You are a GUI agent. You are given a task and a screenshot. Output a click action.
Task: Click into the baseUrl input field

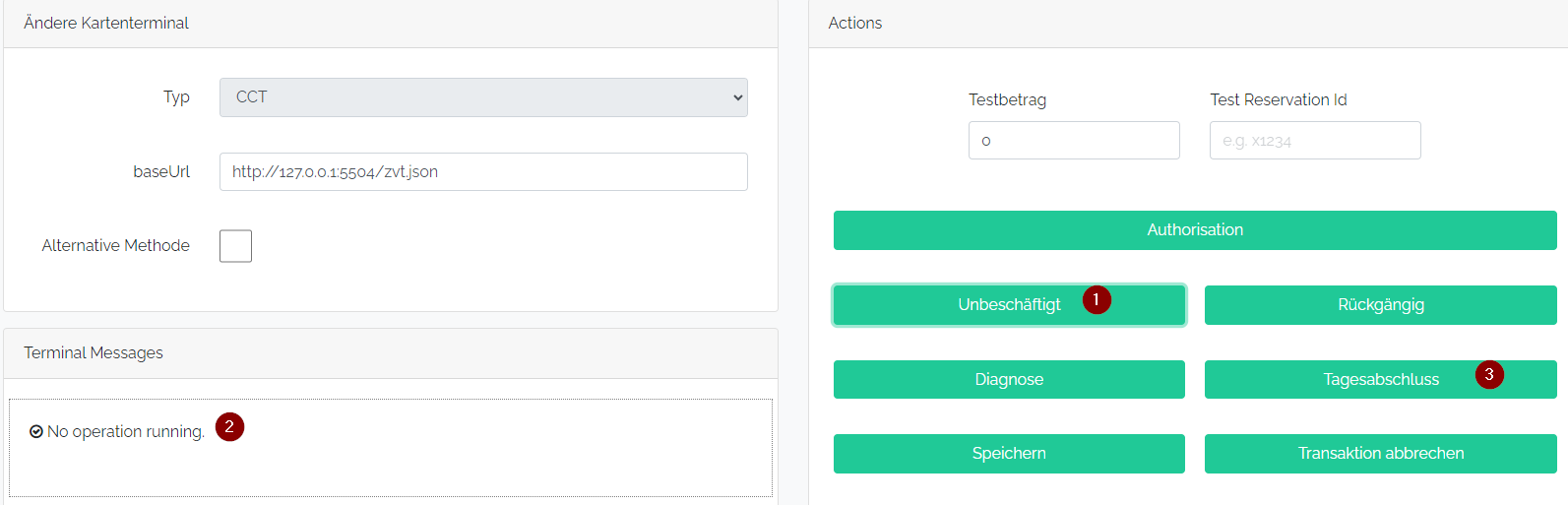pyautogui.click(x=483, y=171)
